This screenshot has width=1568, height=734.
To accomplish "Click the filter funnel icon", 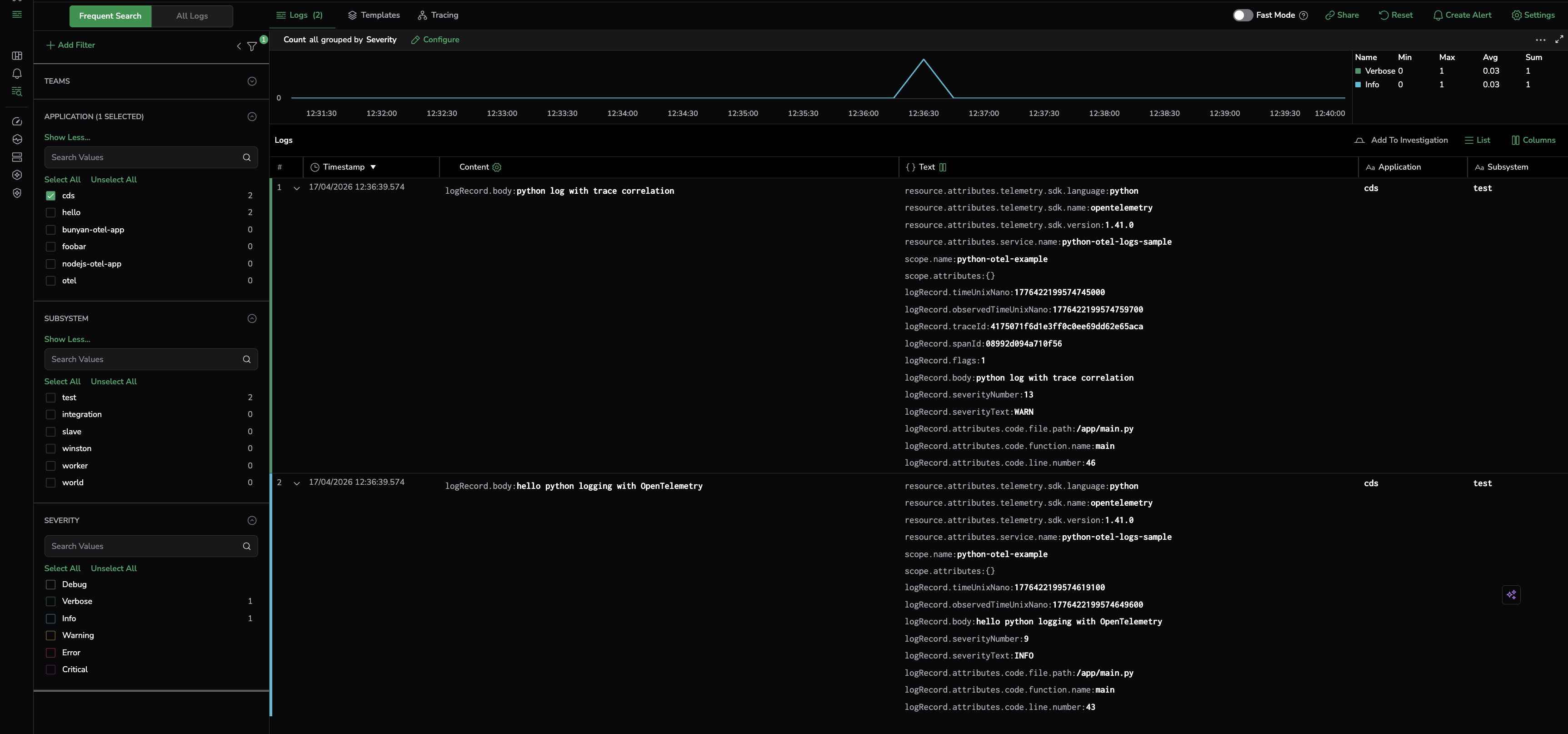I will [x=251, y=46].
